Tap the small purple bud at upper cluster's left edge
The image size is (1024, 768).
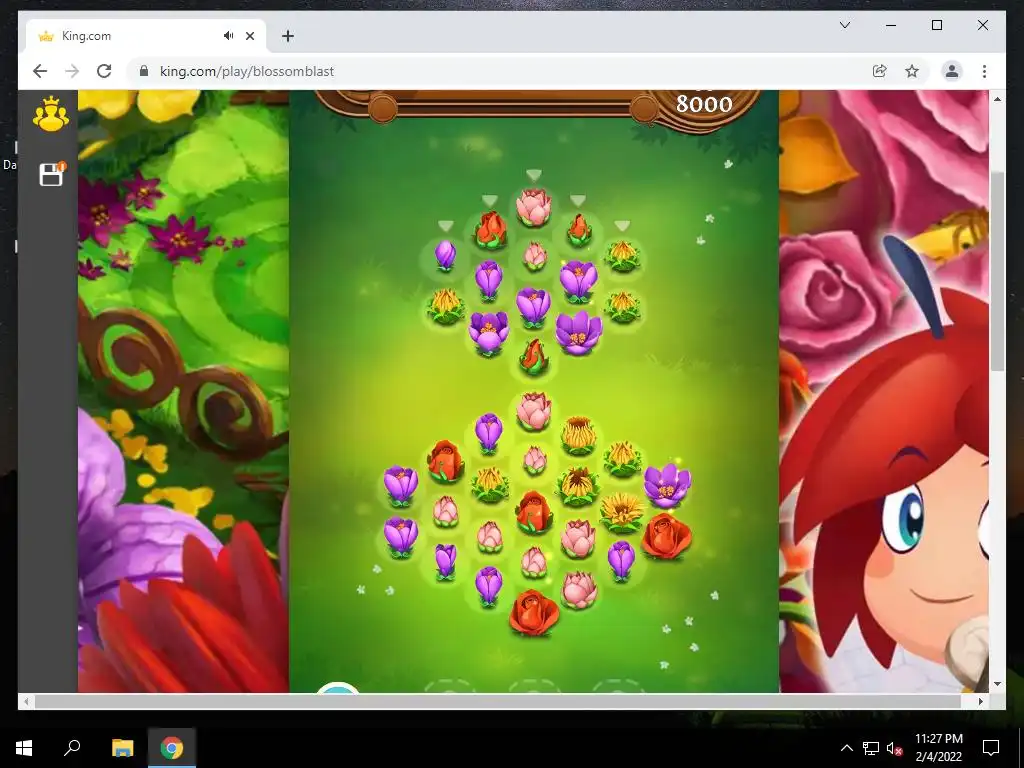[445, 255]
